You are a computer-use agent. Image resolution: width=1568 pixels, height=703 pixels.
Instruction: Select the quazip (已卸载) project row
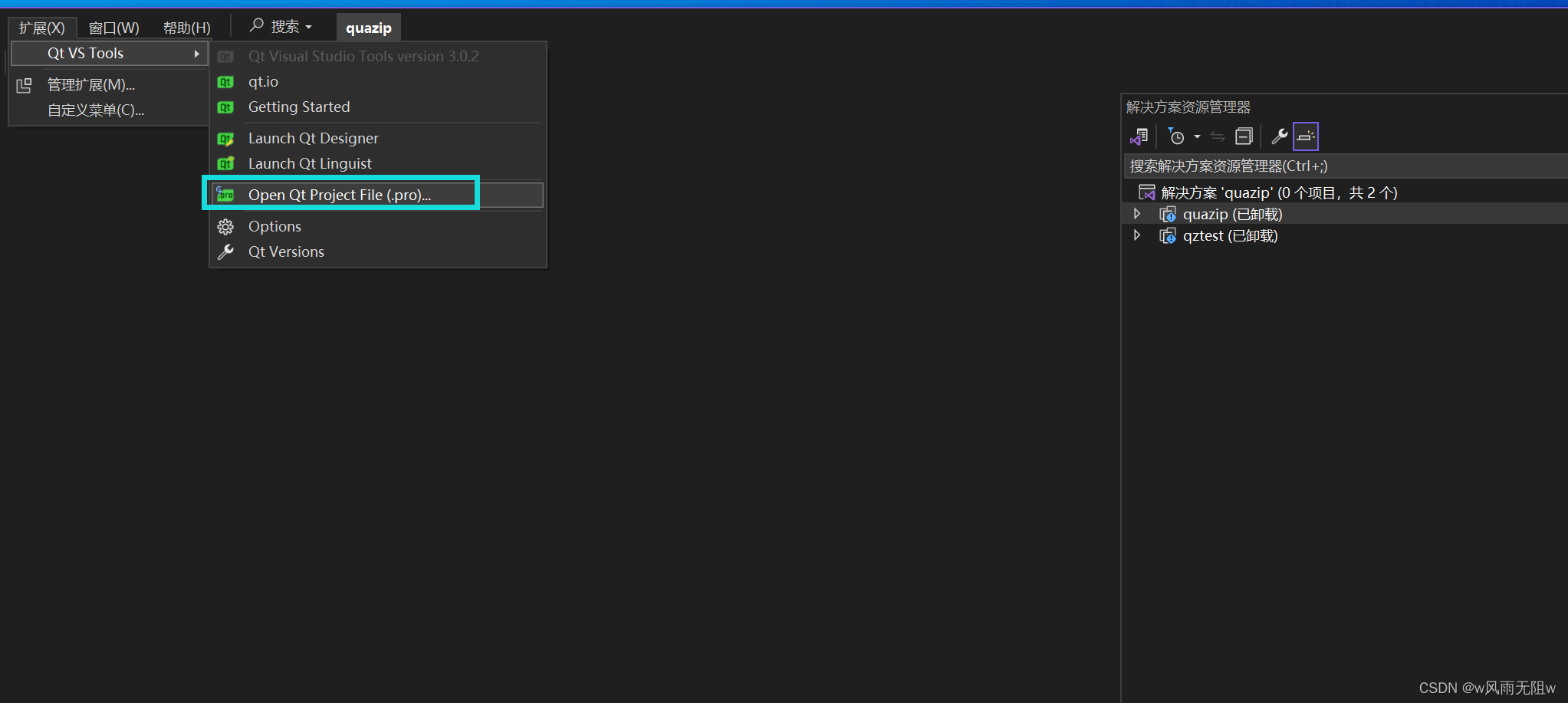pyautogui.click(x=1346, y=214)
